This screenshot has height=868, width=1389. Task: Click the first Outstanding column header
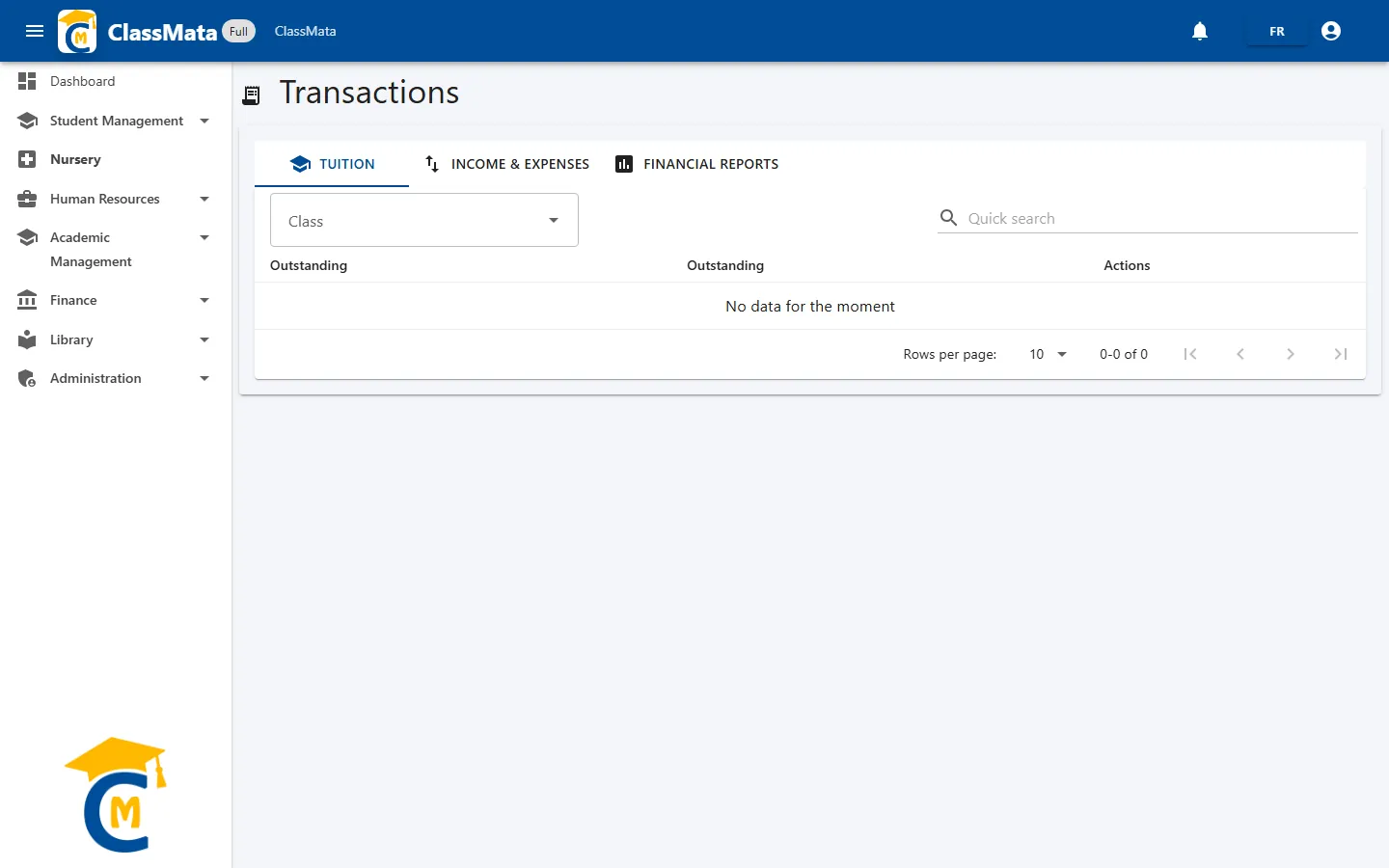(309, 265)
